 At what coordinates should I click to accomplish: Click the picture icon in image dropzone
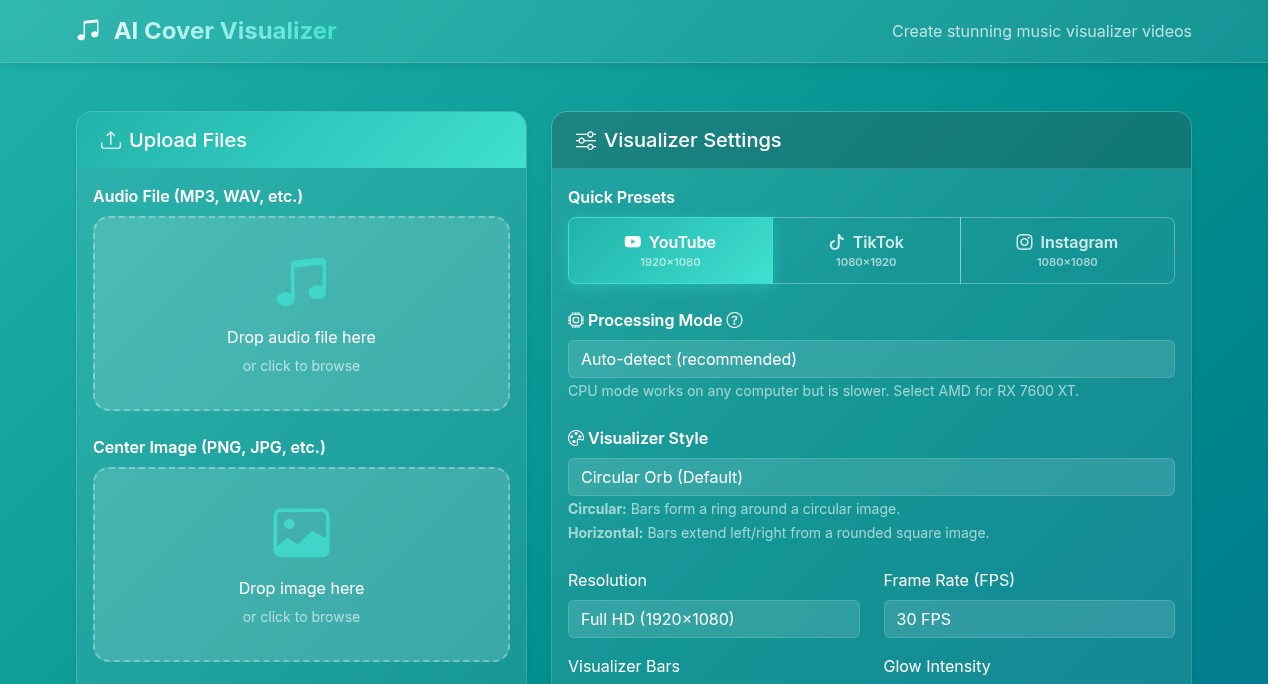click(x=301, y=533)
